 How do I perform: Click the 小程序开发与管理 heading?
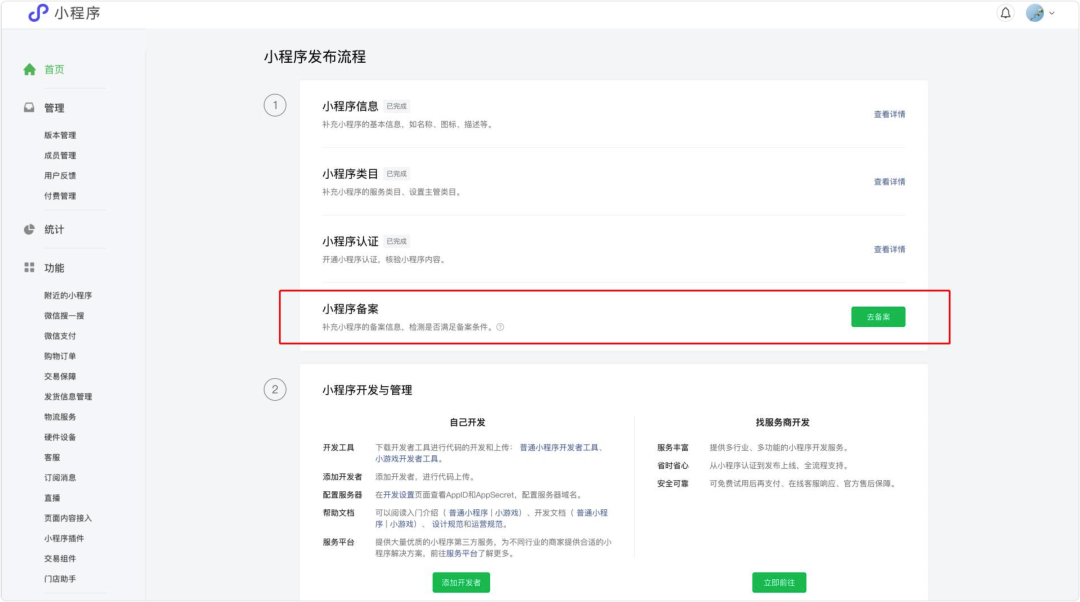367,391
